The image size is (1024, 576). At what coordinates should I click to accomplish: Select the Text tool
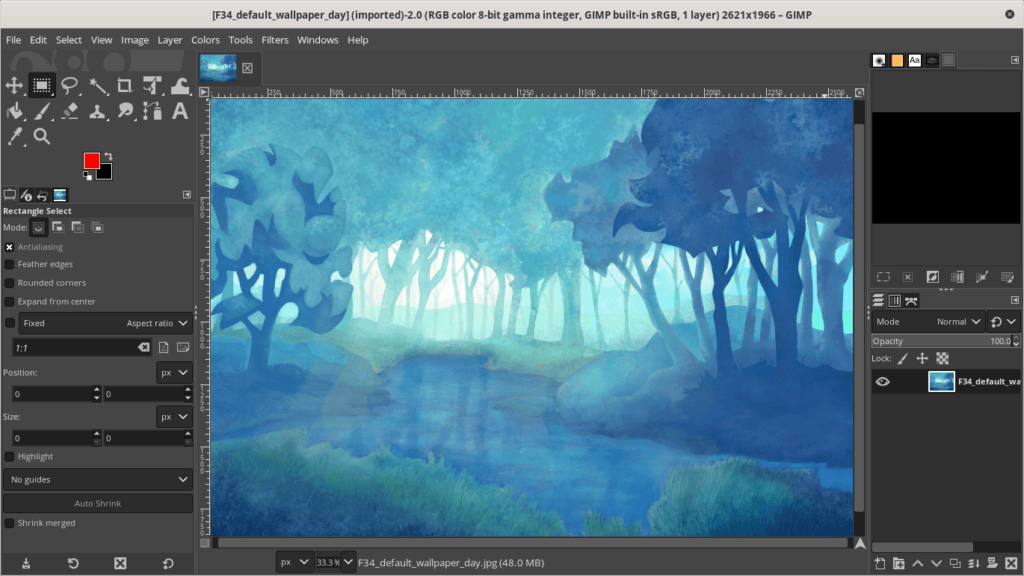pyautogui.click(x=180, y=111)
